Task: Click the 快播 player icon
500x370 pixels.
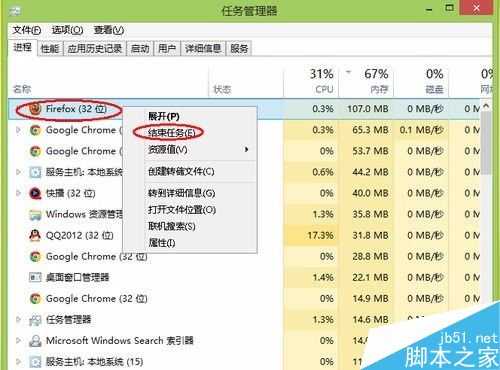Action: 35,193
